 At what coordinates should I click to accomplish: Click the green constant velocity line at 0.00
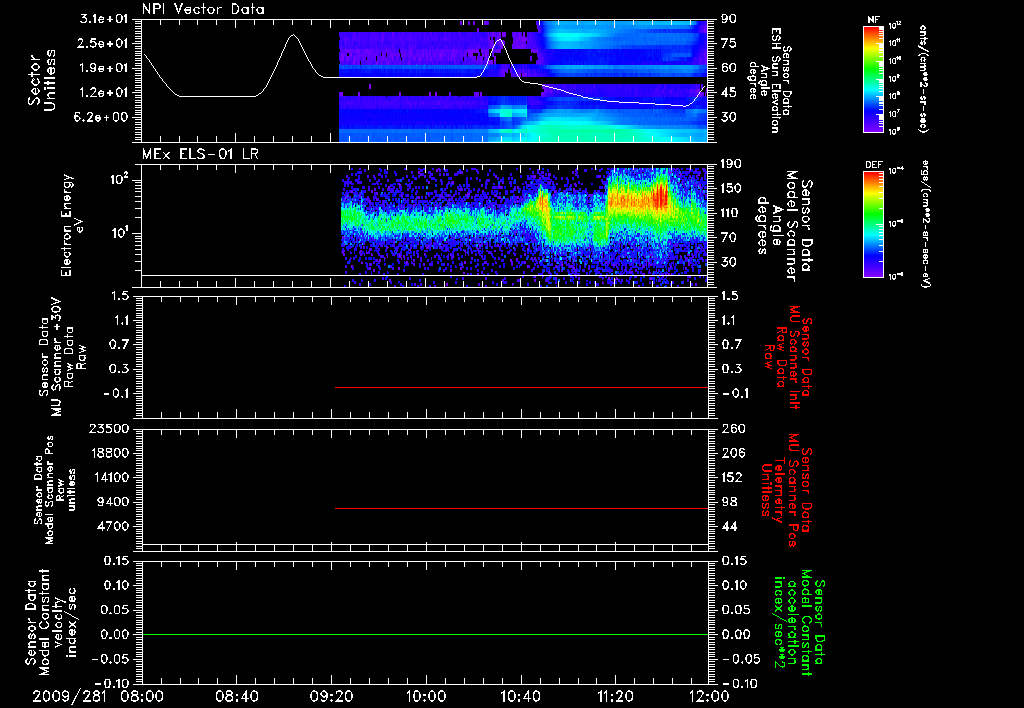point(425,634)
